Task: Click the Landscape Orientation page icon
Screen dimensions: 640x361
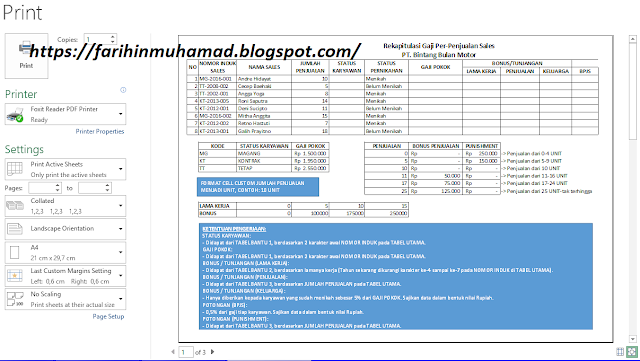Action: coord(15,229)
